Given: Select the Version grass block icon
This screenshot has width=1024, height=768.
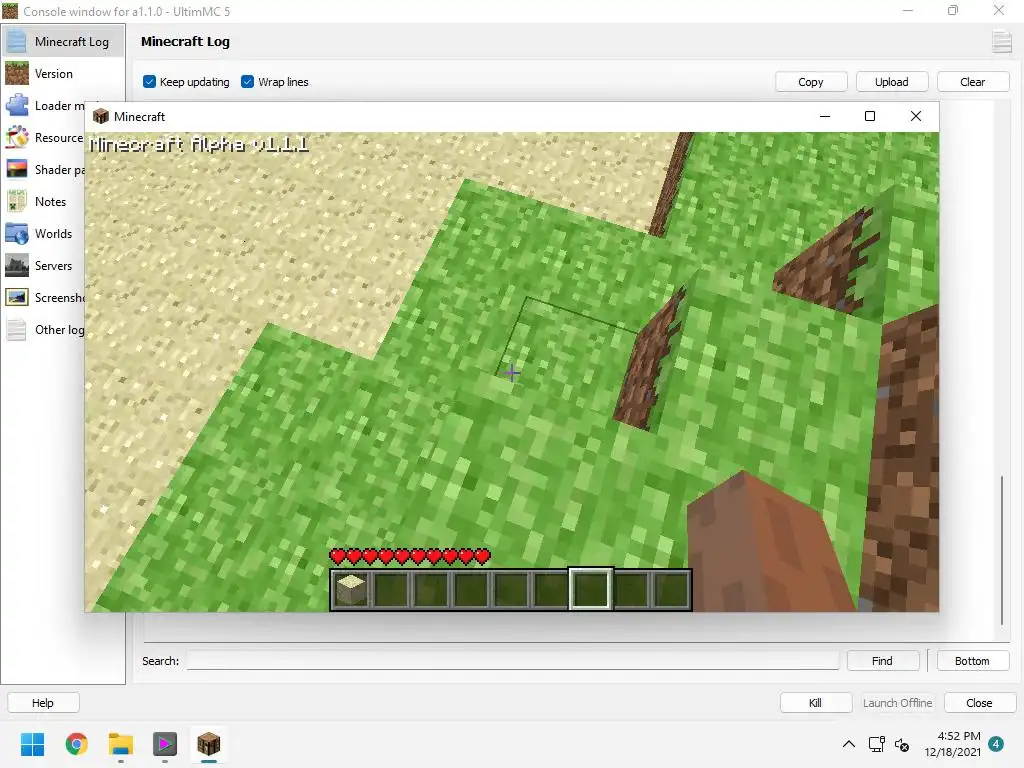Looking at the screenshot, I should click(x=16, y=74).
